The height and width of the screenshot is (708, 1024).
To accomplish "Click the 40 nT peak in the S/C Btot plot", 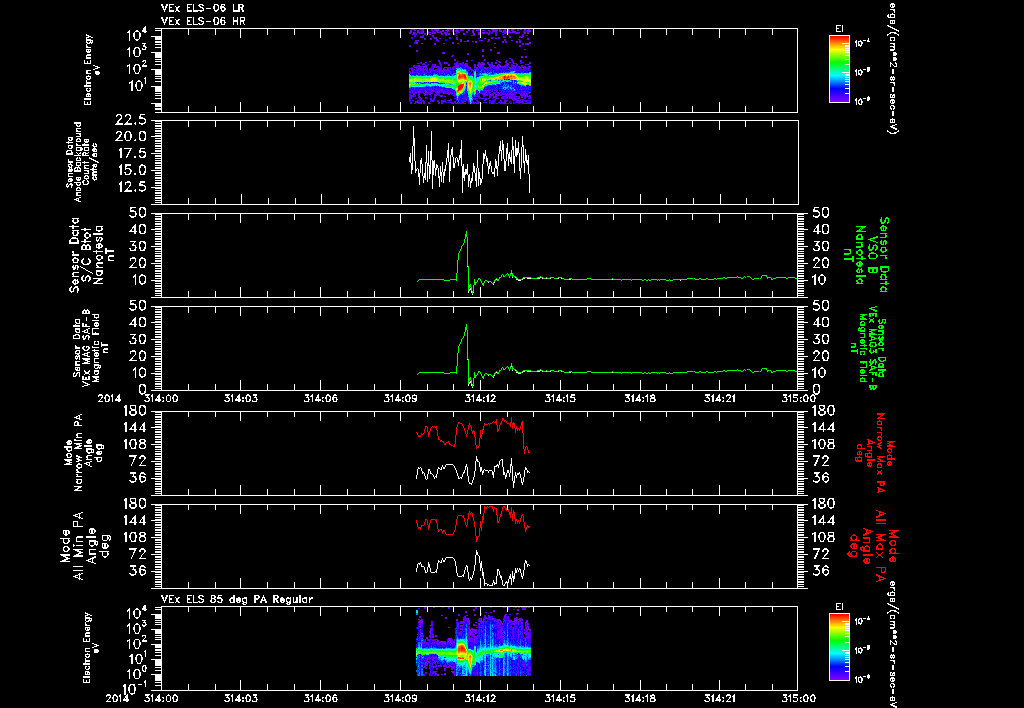I will pyautogui.click(x=466, y=233).
